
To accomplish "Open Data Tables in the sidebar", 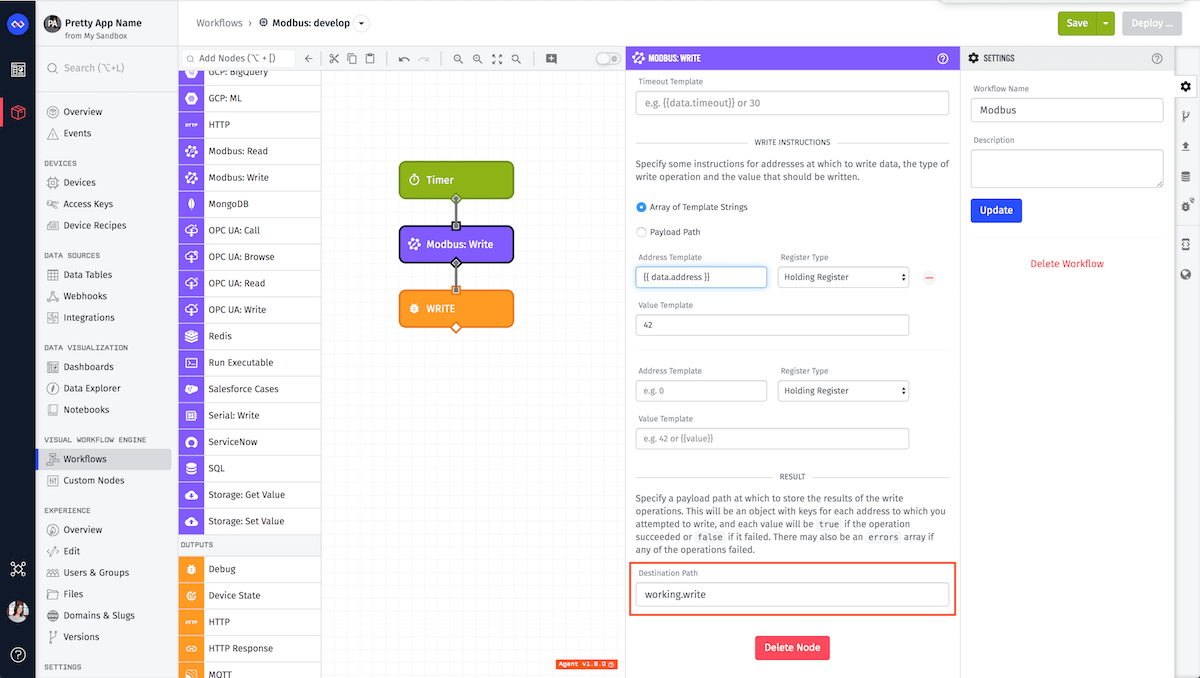I will pyautogui.click(x=88, y=275).
